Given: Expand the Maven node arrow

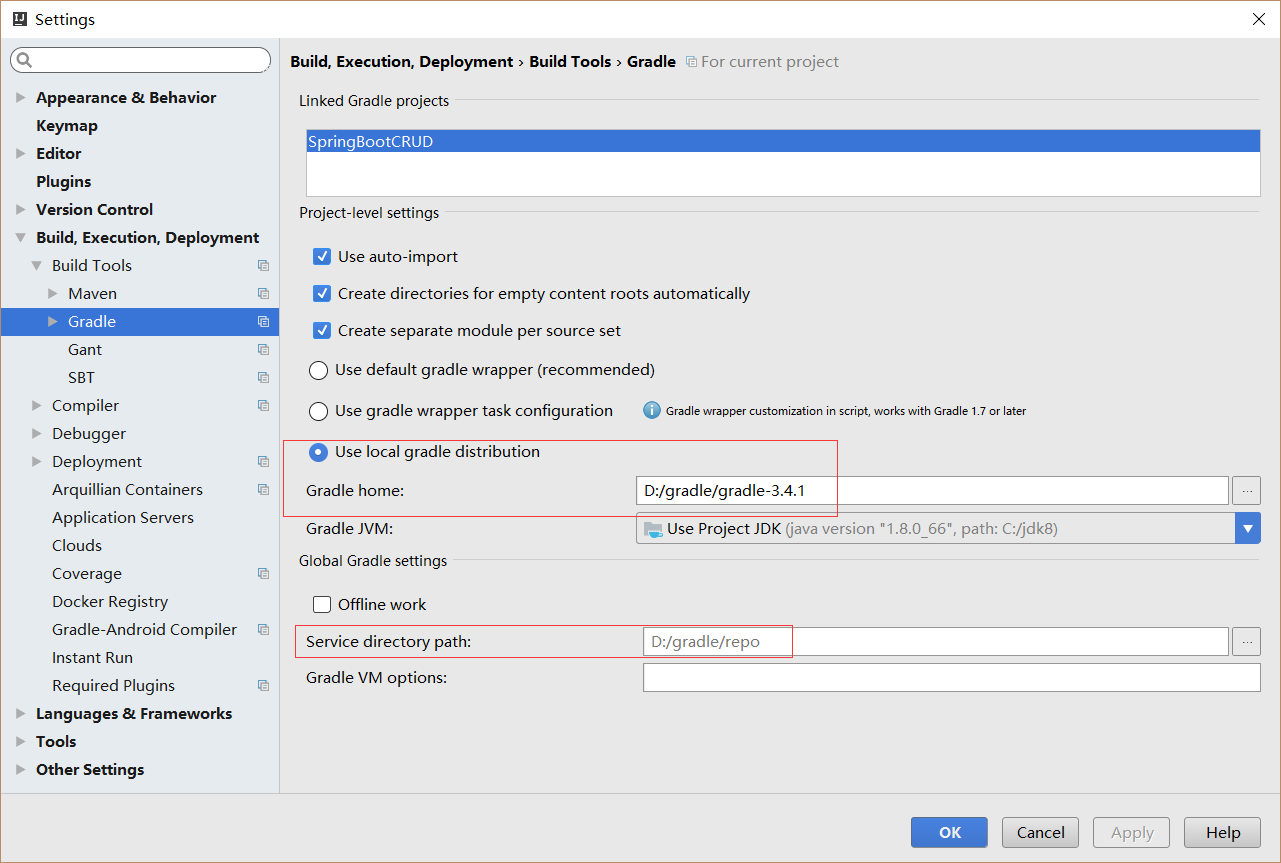Looking at the screenshot, I should (x=53, y=294).
